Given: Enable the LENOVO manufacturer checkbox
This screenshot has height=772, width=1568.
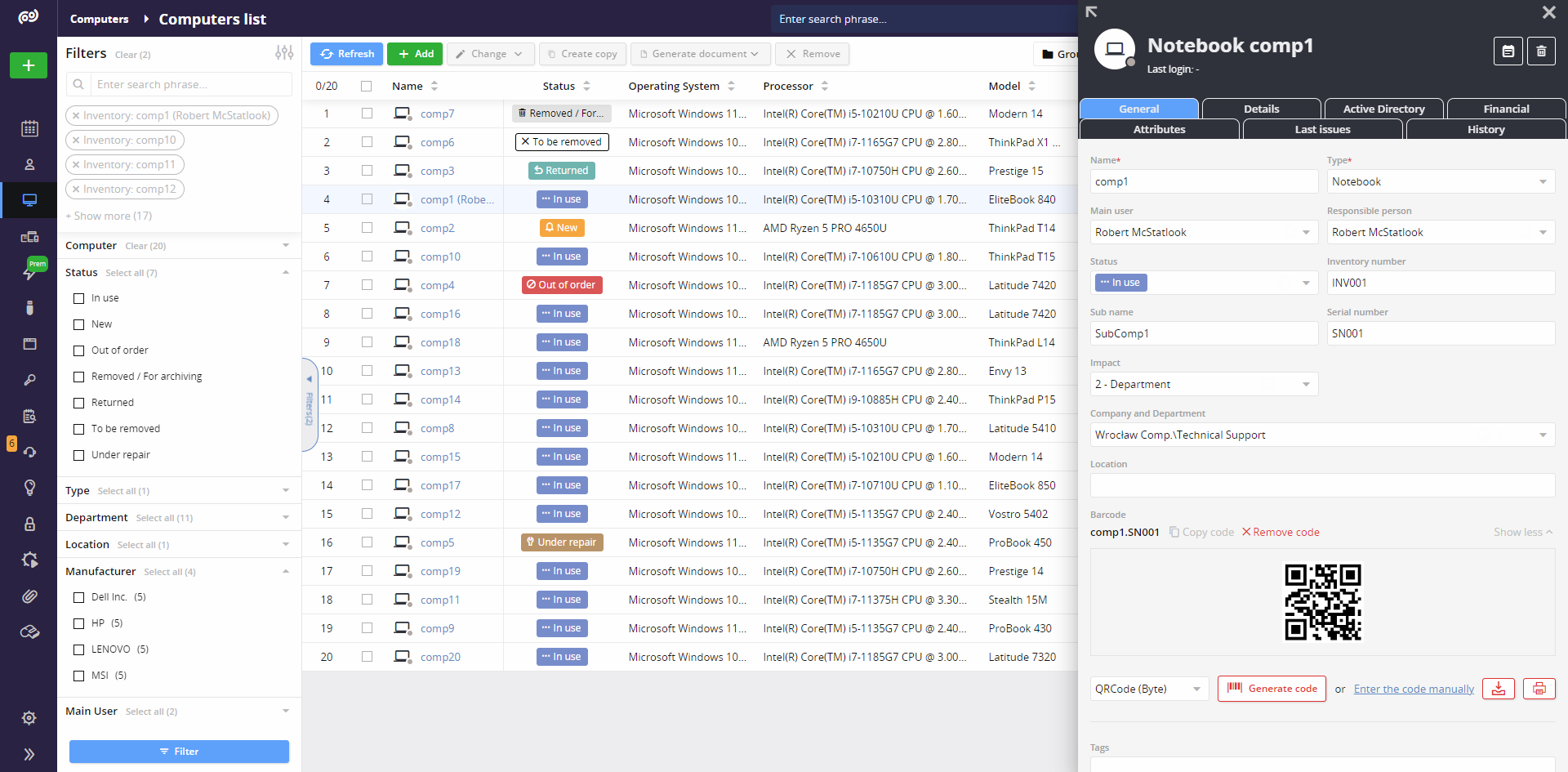Looking at the screenshot, I should click(79, 649).
